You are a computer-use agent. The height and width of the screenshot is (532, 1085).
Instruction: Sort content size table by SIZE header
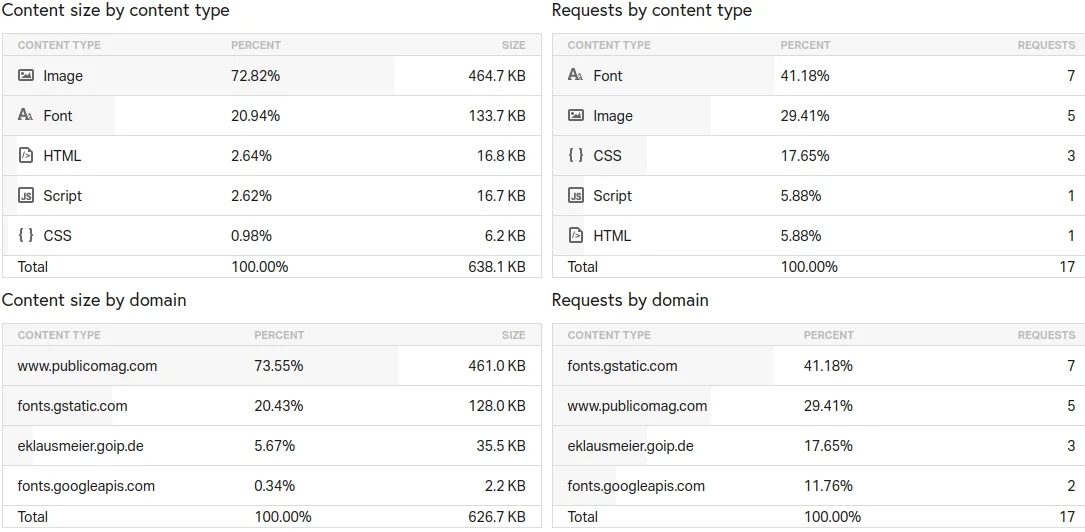[513, 45]
